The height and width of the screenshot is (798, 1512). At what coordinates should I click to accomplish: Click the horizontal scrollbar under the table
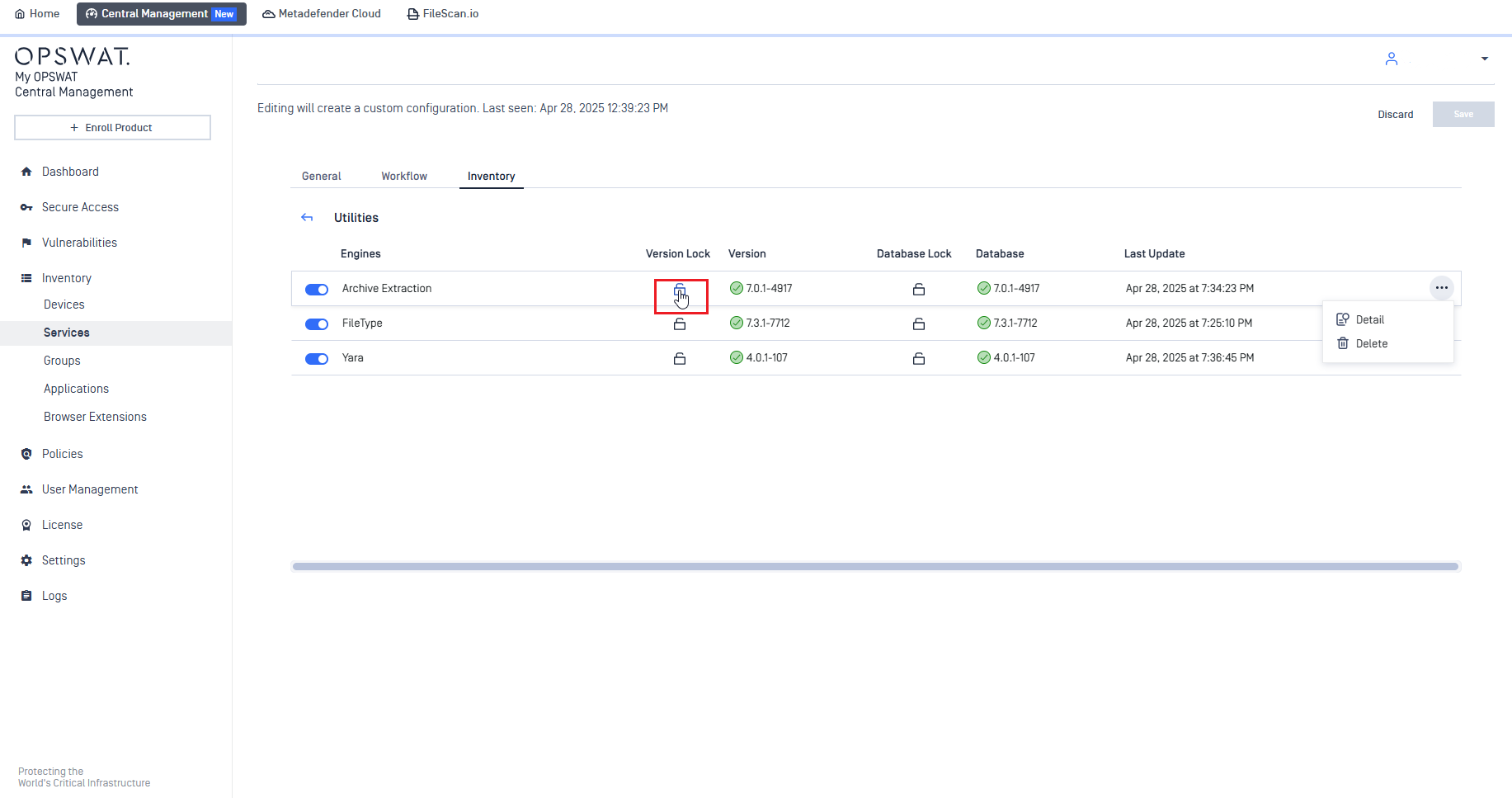tap(875, 566)
